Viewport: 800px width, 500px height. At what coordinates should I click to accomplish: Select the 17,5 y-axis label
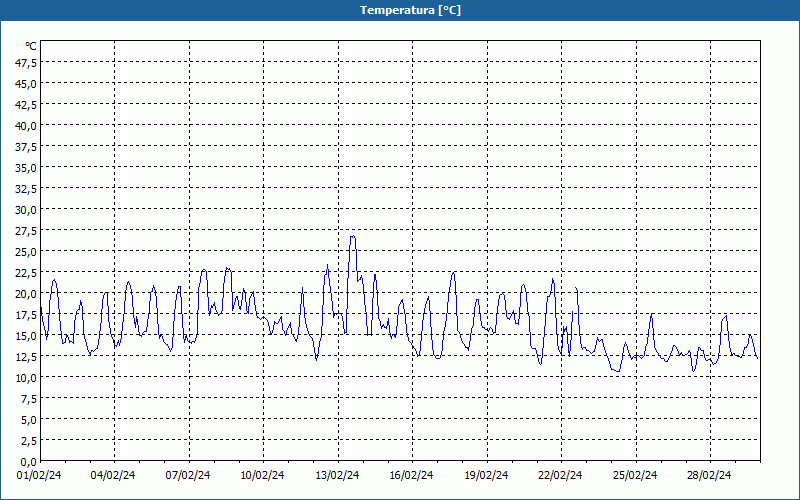pos(27,315)
